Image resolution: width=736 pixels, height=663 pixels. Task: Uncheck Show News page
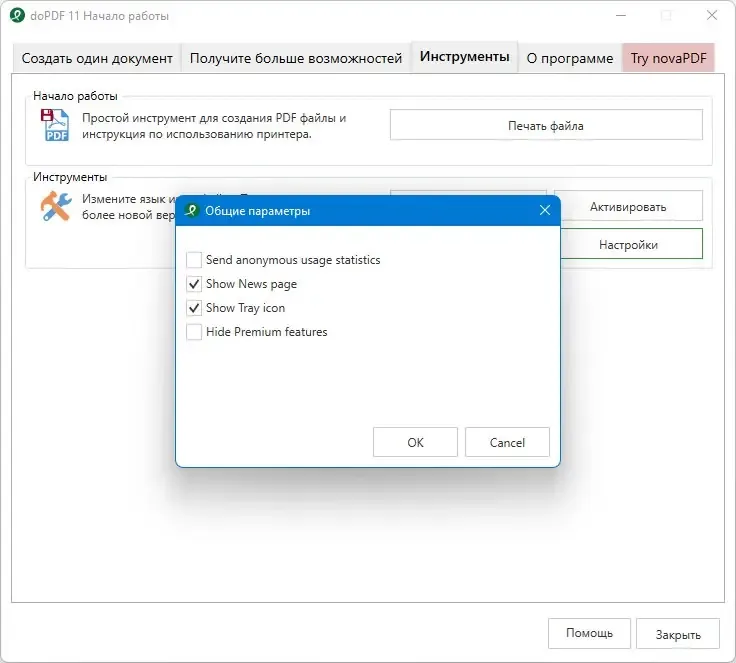tap(194, 284)
